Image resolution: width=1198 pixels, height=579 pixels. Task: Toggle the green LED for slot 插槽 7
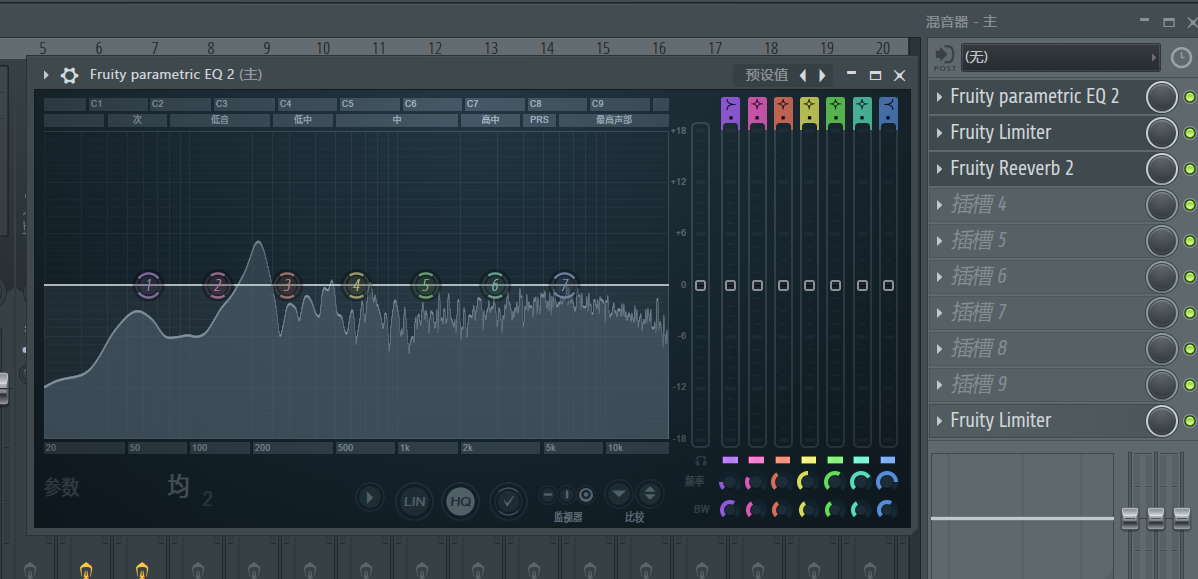(x=1190, y=313)
